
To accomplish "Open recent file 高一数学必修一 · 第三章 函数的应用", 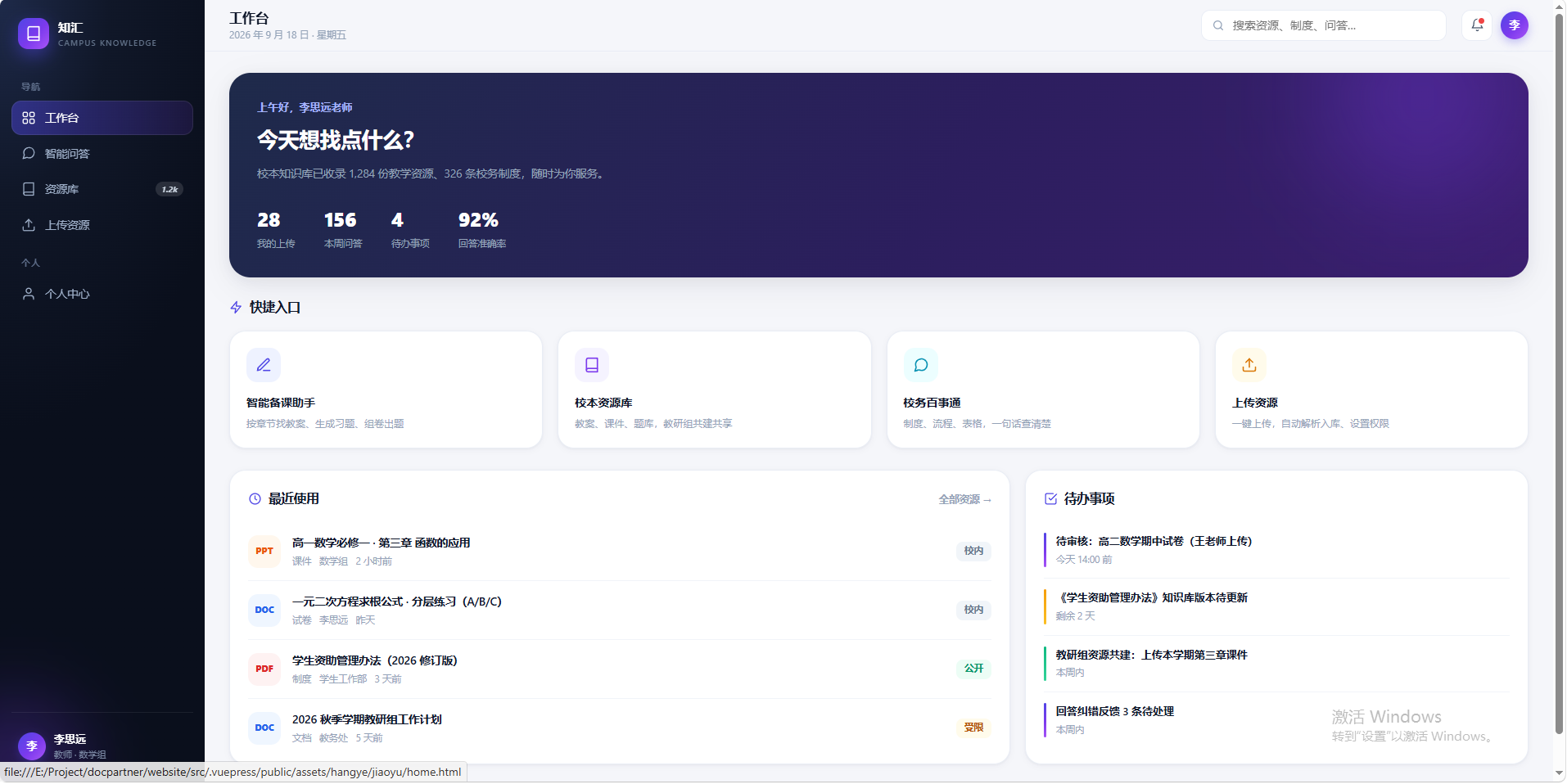I will pos(620,551).
